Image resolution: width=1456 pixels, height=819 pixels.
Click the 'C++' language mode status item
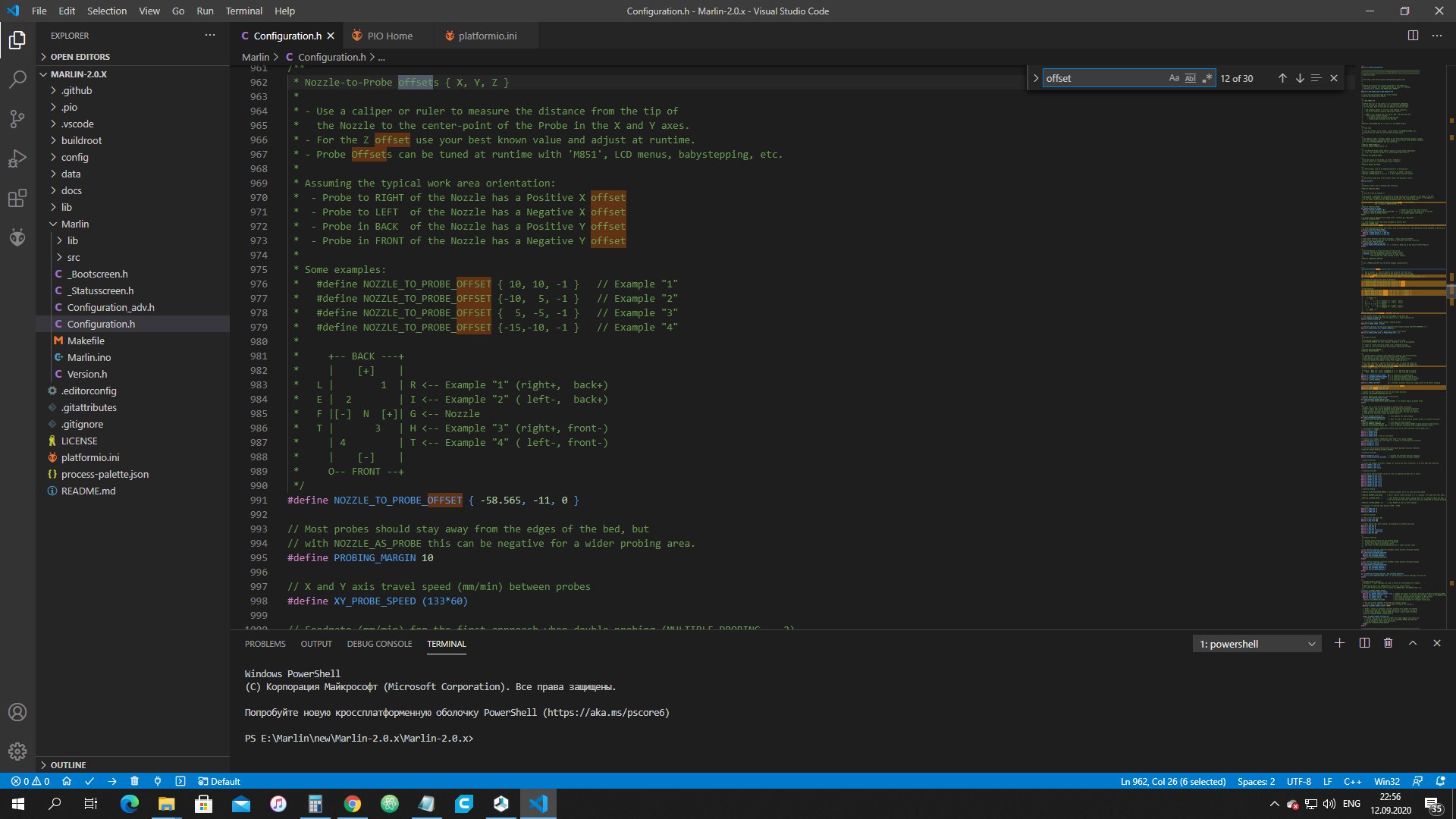(1353, 781)
